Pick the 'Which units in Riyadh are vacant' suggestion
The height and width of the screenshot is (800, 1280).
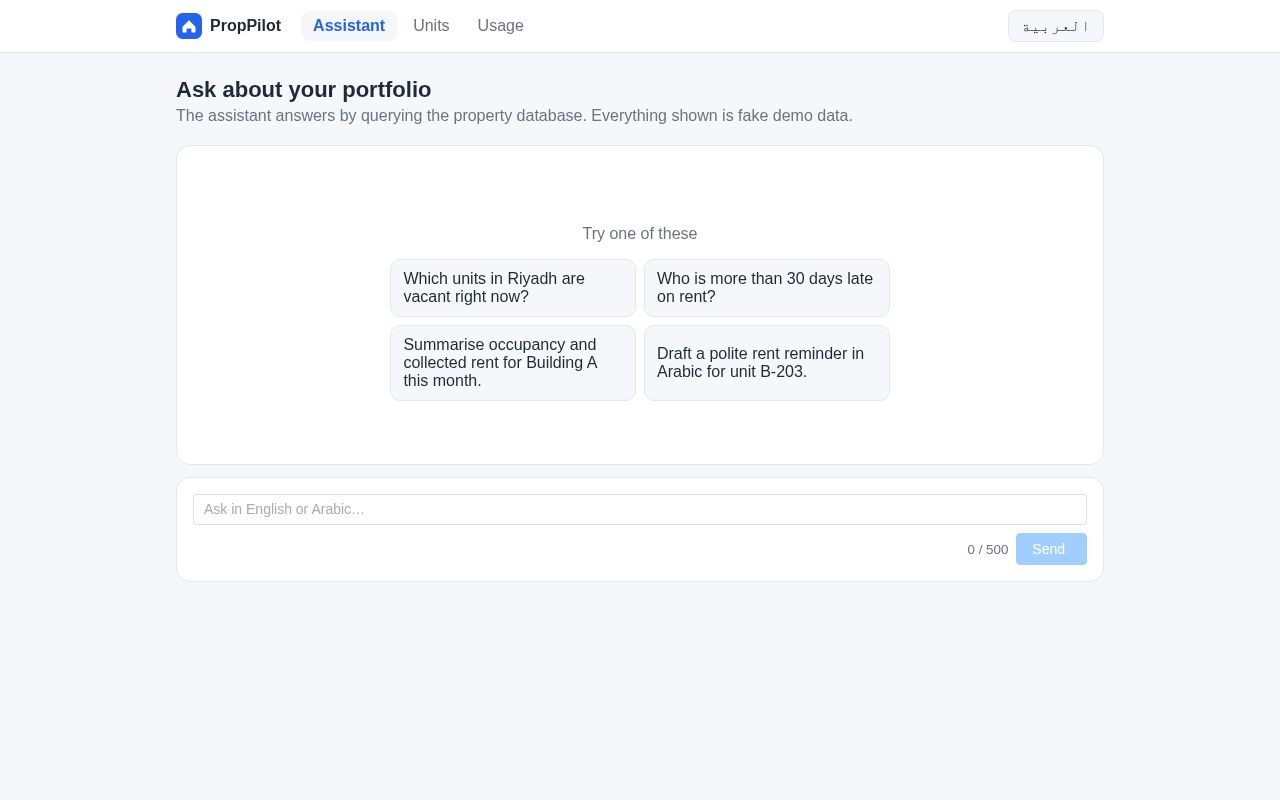coord(513,288)
